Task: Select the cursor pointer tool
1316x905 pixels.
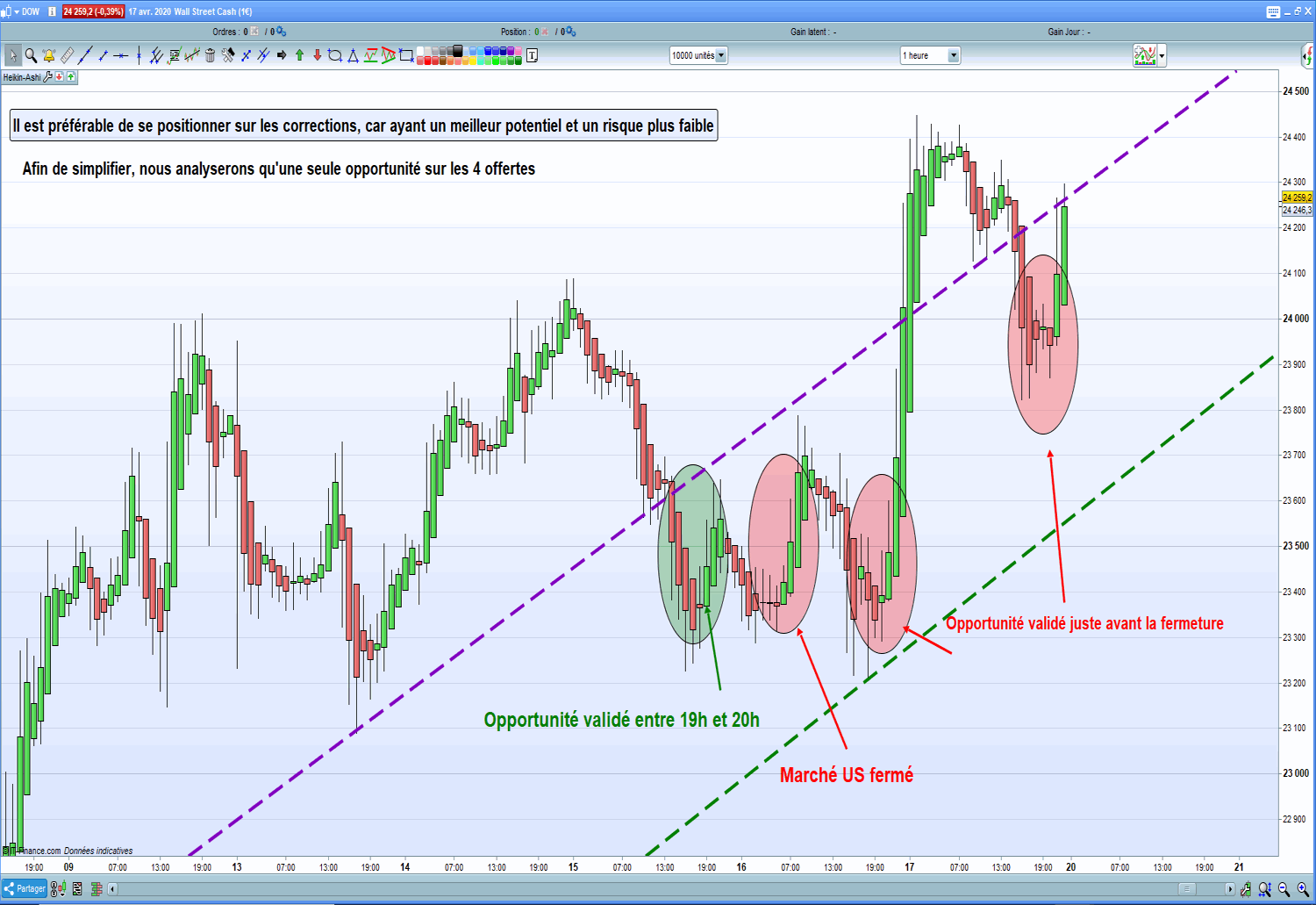Action: pos(12,55)
